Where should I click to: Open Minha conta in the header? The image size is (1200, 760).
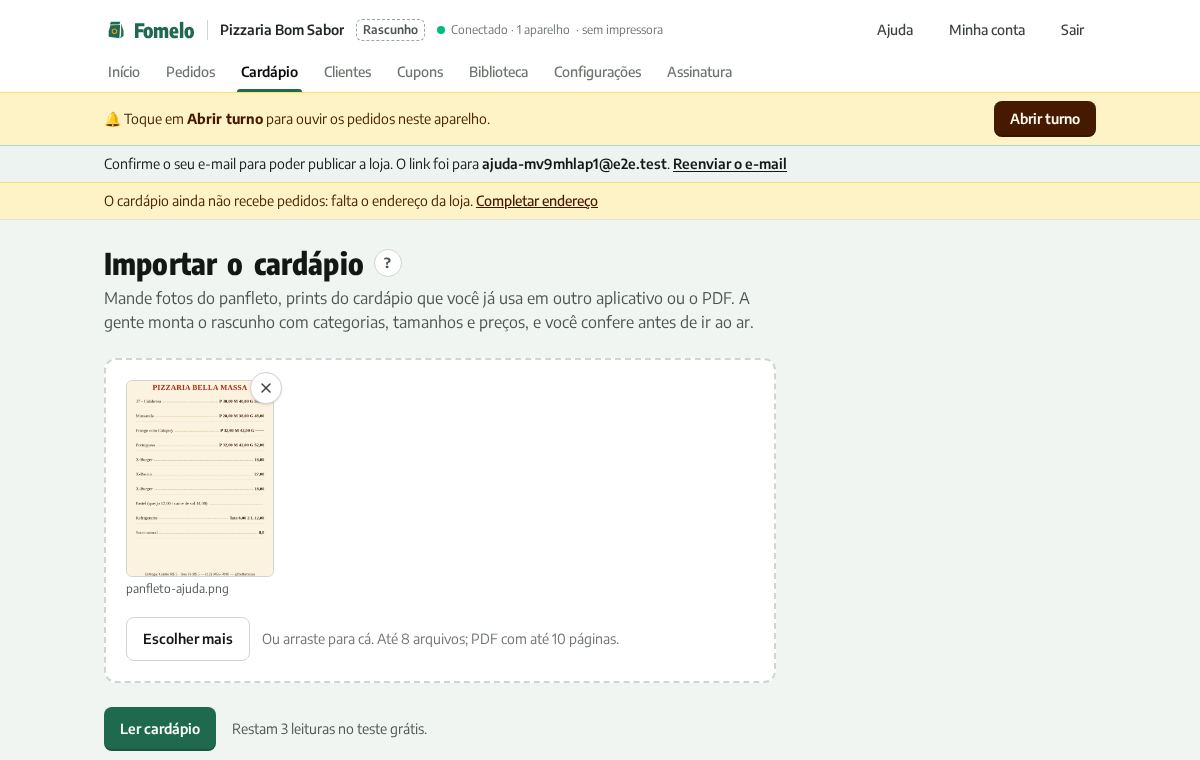click(x=987, y=30)
